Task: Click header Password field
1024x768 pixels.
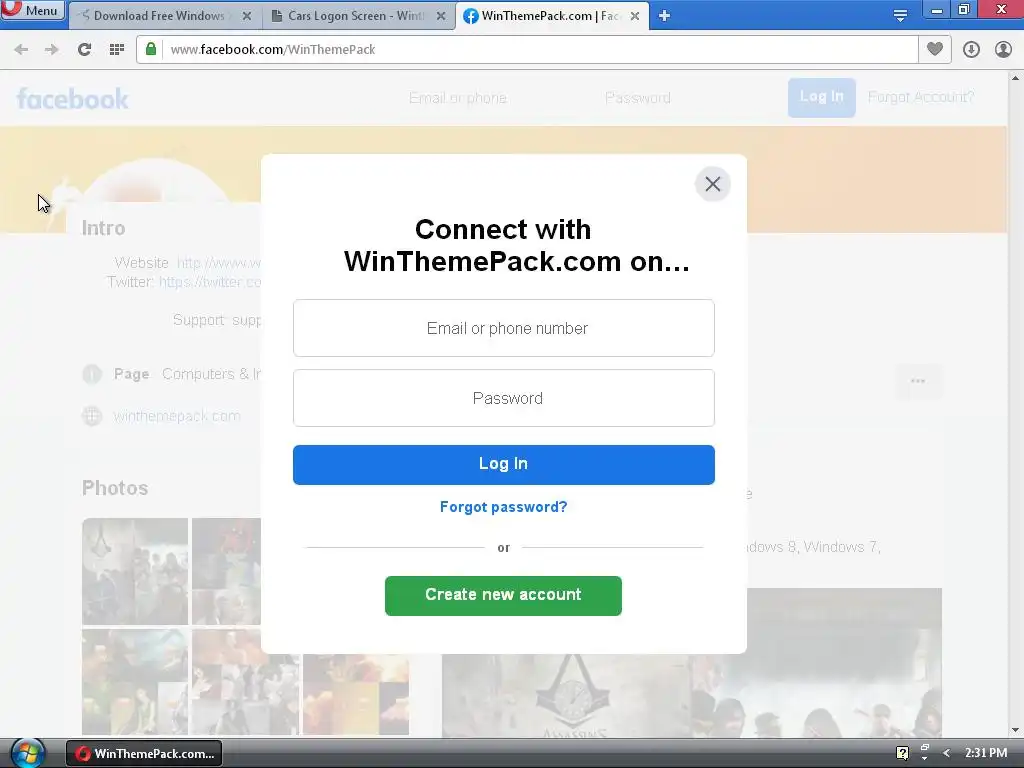Action: 637,98
